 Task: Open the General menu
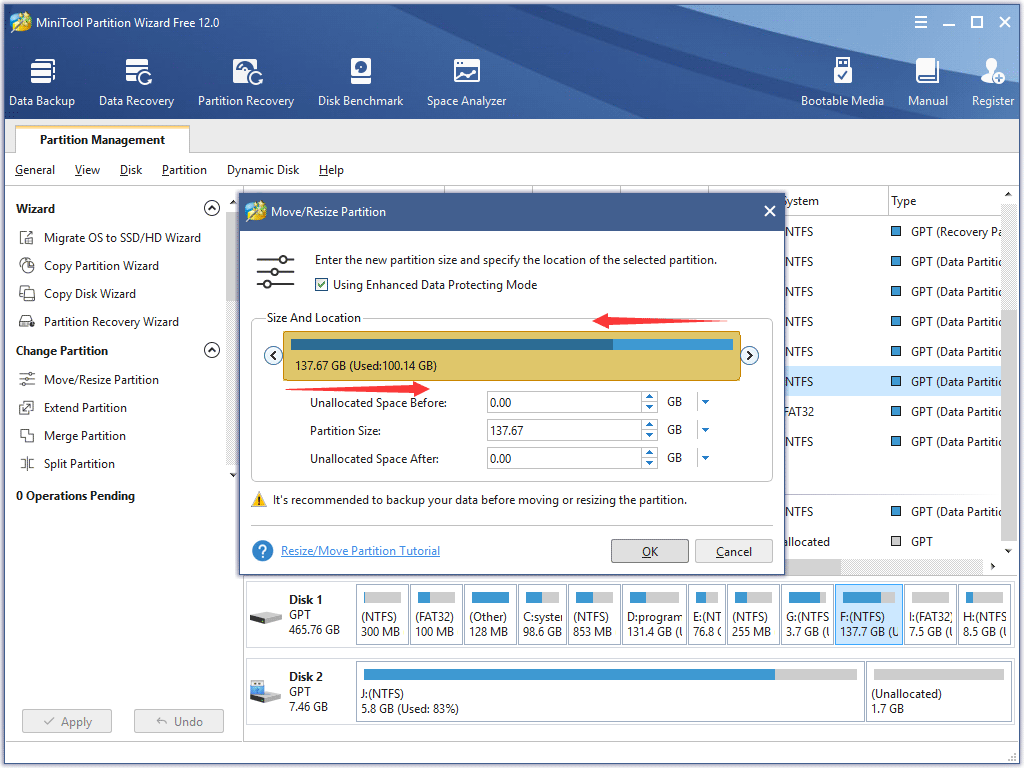click(x=35, y=170)
